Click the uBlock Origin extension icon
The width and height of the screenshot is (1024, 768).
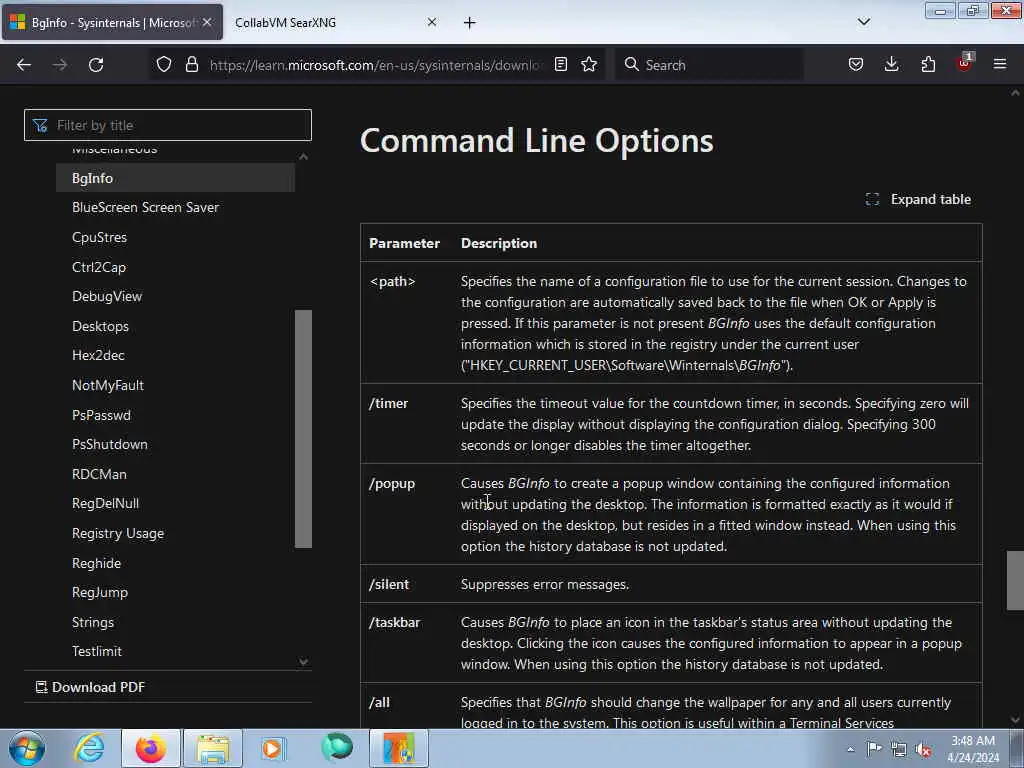point(964,63)
